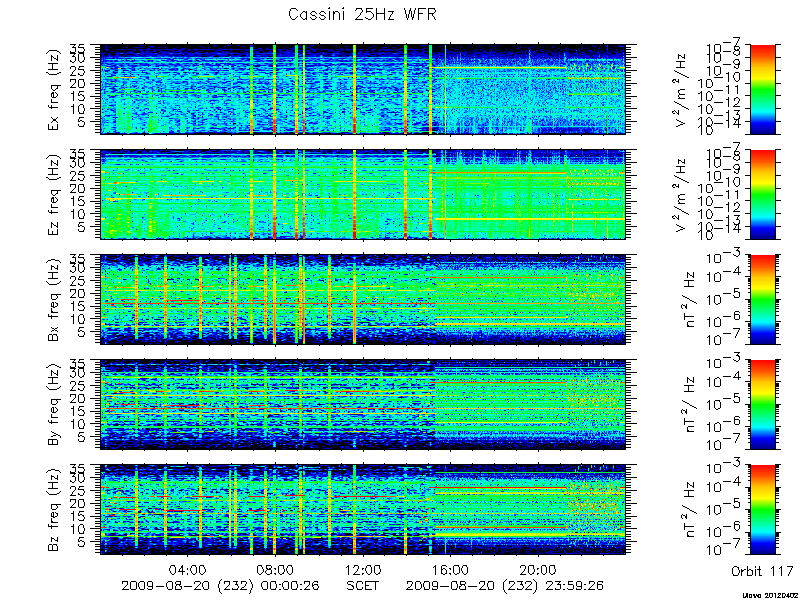Click the Cassini 25Hz WFR title

coord(362,14)
